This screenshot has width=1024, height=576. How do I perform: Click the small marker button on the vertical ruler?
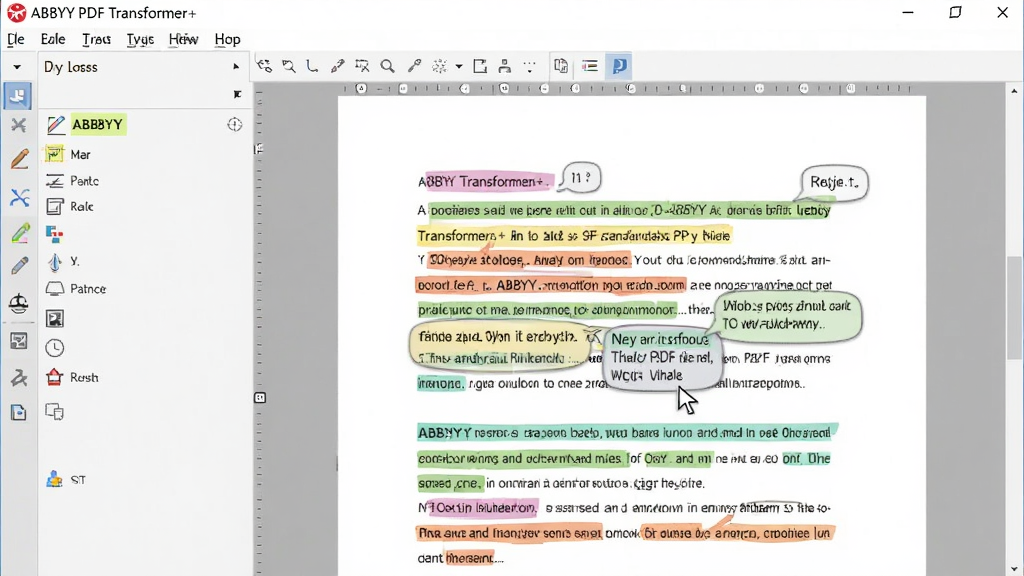click(x=260, y=398)
